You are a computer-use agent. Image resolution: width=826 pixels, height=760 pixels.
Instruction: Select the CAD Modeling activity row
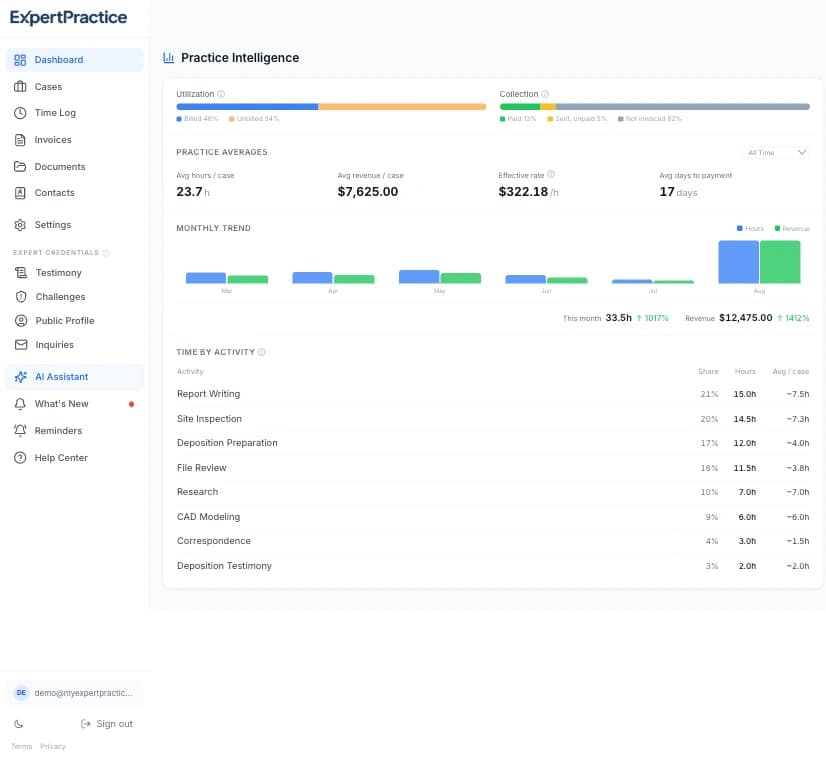493,517
